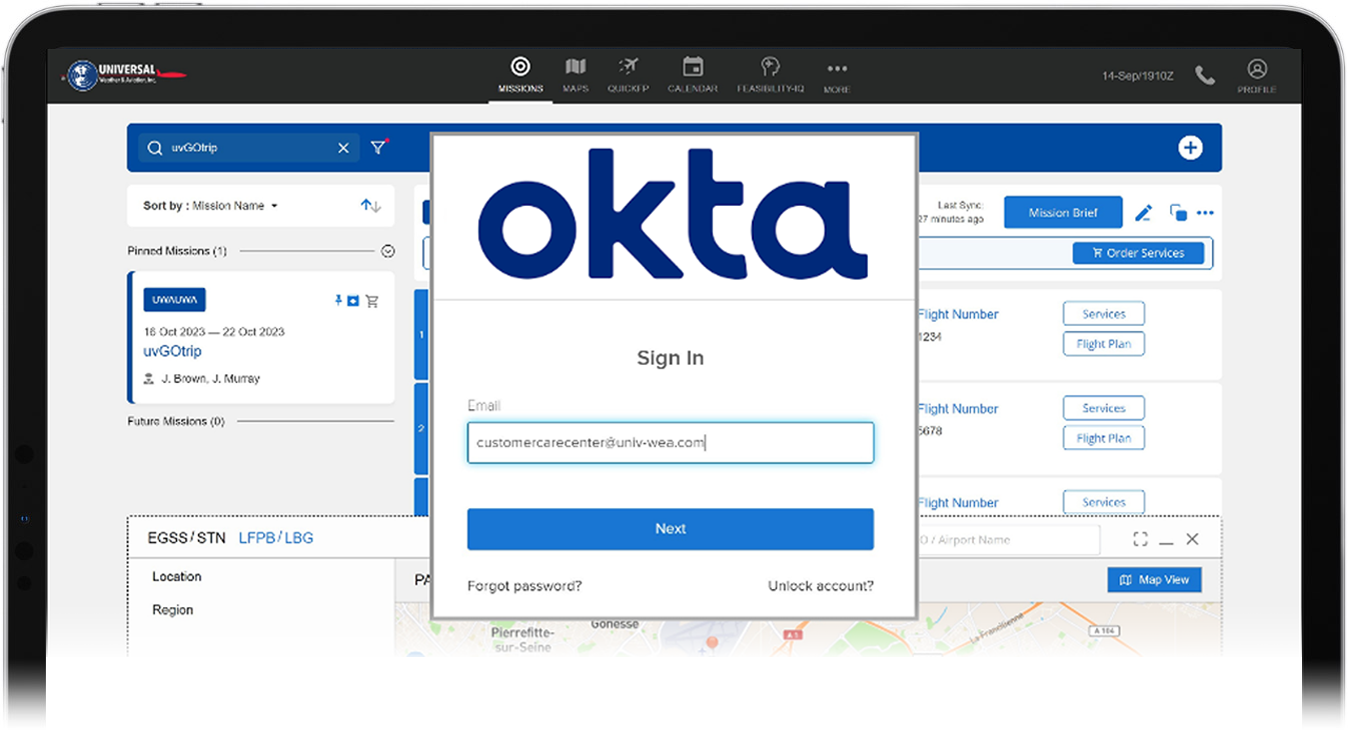The width and height of the screenshot is (1348, 734).
Task: Open the Missions target icon
Action: tap(520, 68)
